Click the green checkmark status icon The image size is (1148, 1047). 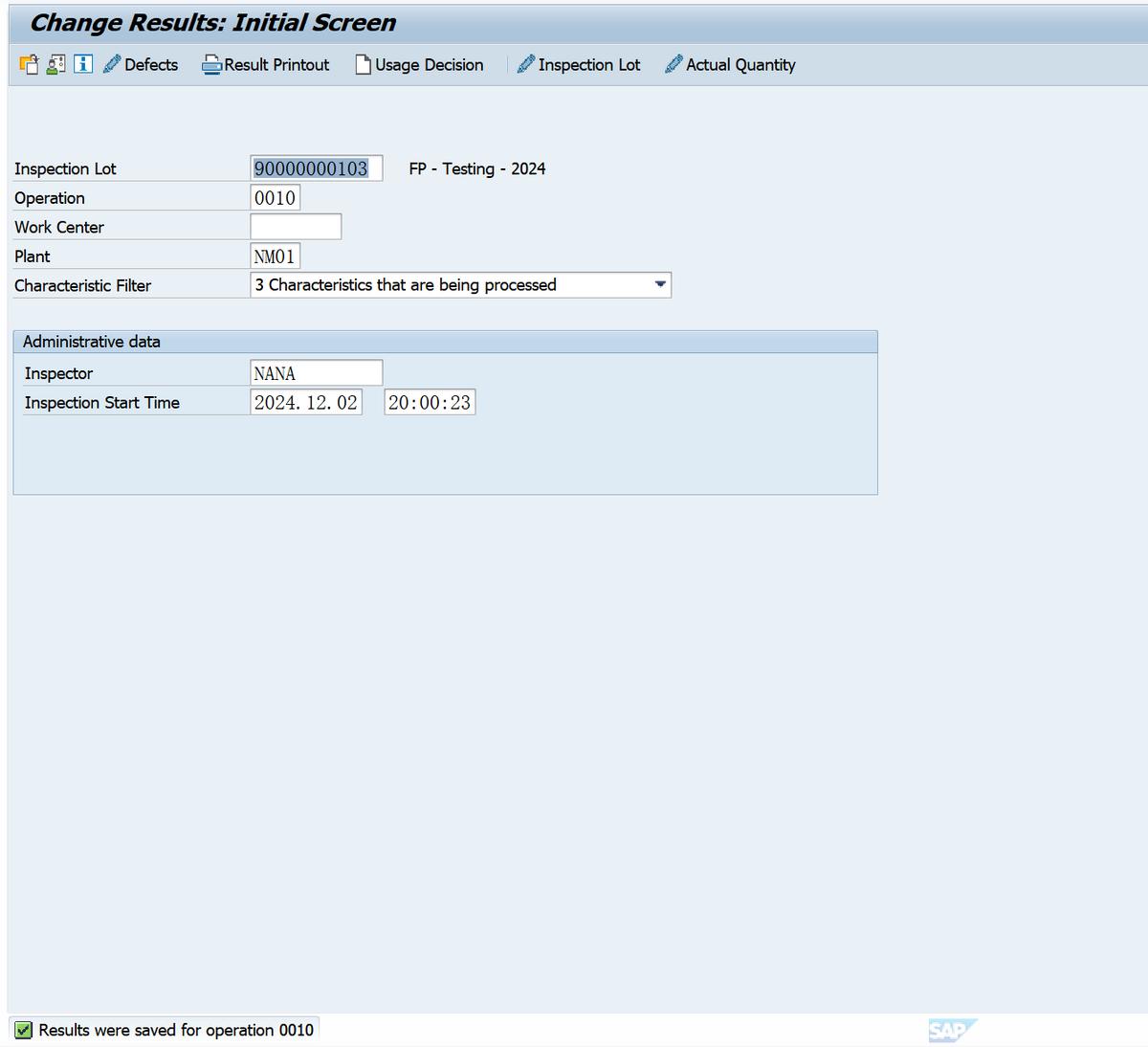[24, 1030]
